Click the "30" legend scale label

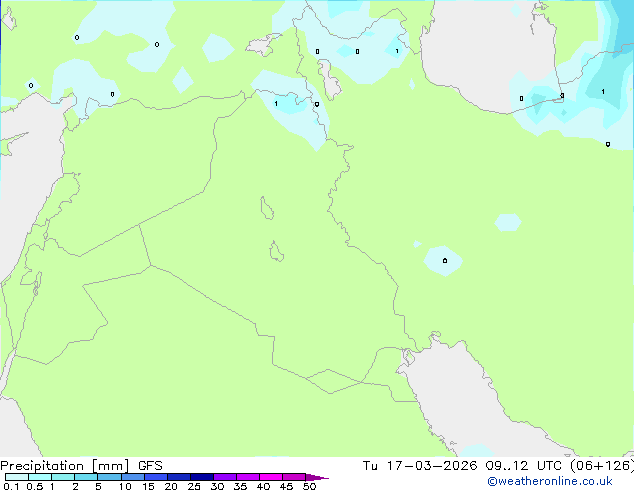click(x=217, y=486)
